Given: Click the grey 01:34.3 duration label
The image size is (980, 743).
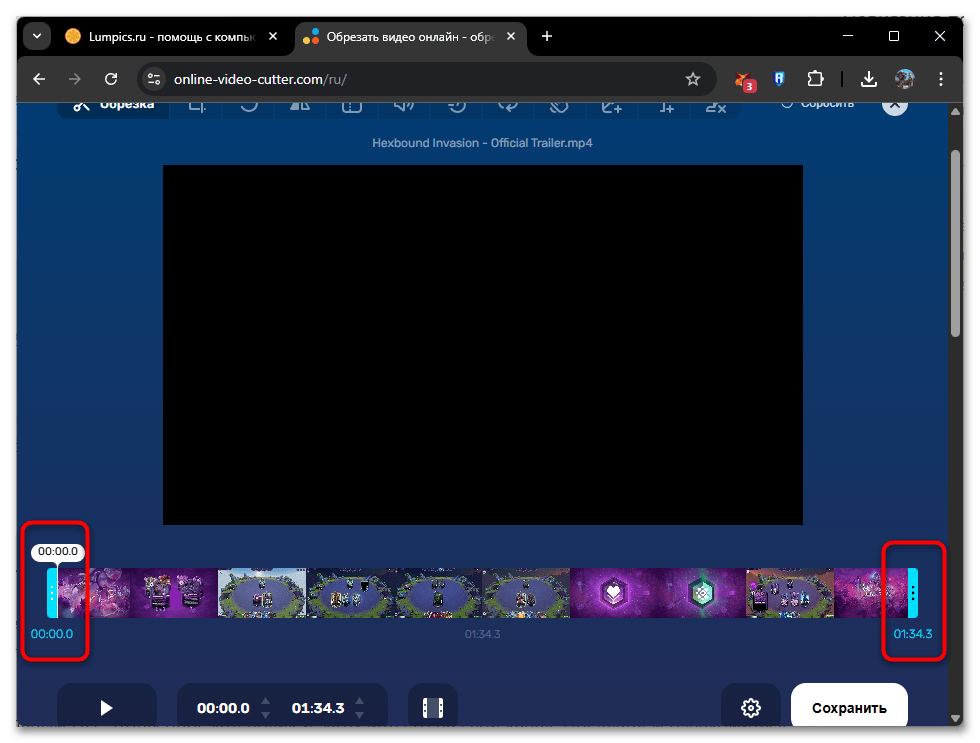Looking at the screenshot, I should click(x=482, y=634).
